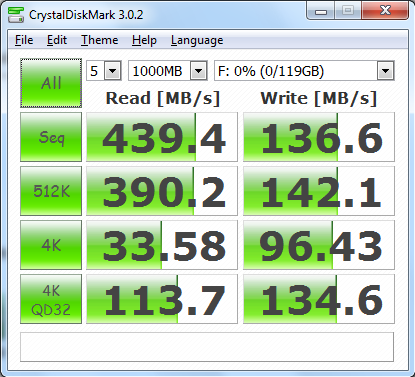Run all benchmarks with the All button
The height and width of the screenshot is (377, 415).
pyautogui.click(x=51, y=83)
